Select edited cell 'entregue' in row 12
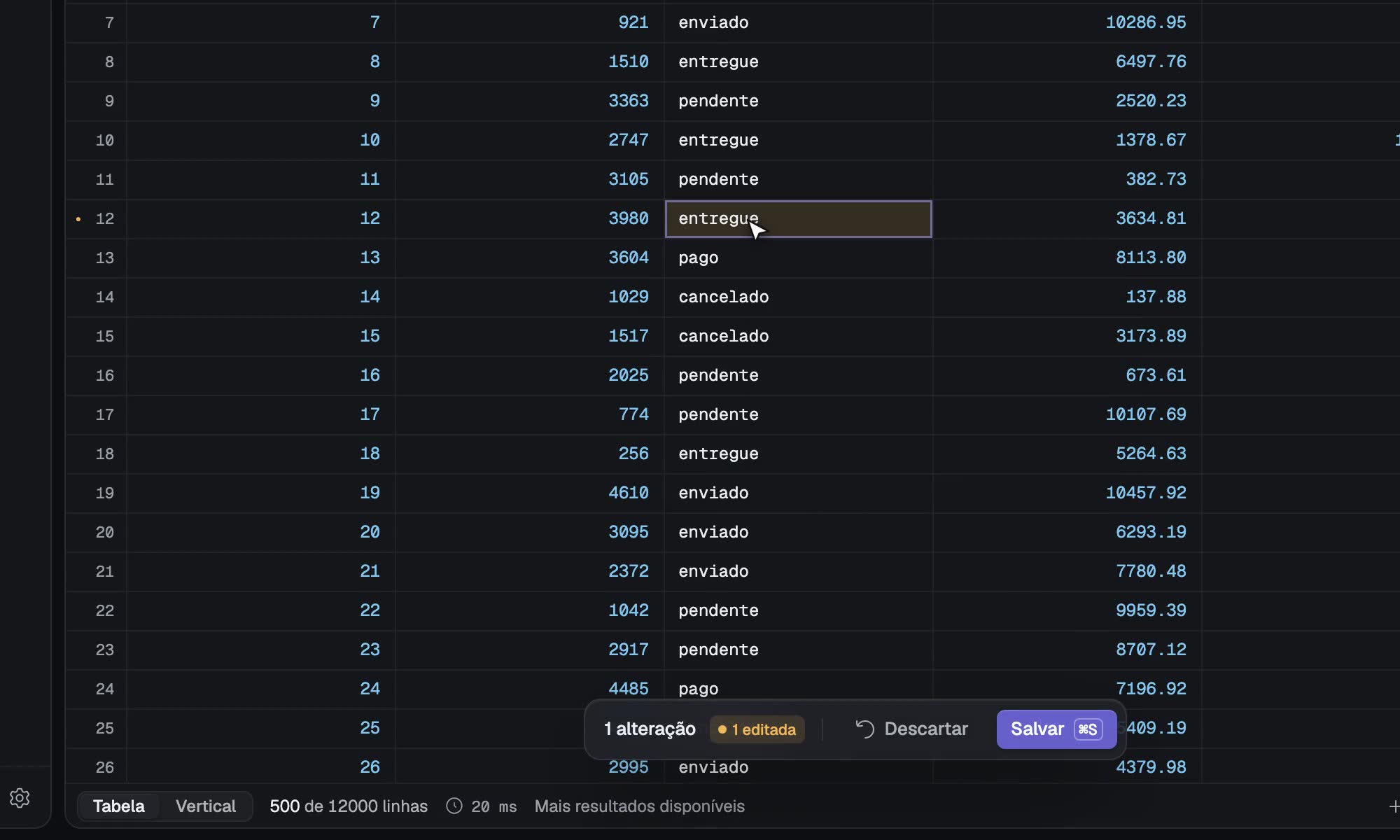Viewport: 1400px width, 840px height. 798,219
